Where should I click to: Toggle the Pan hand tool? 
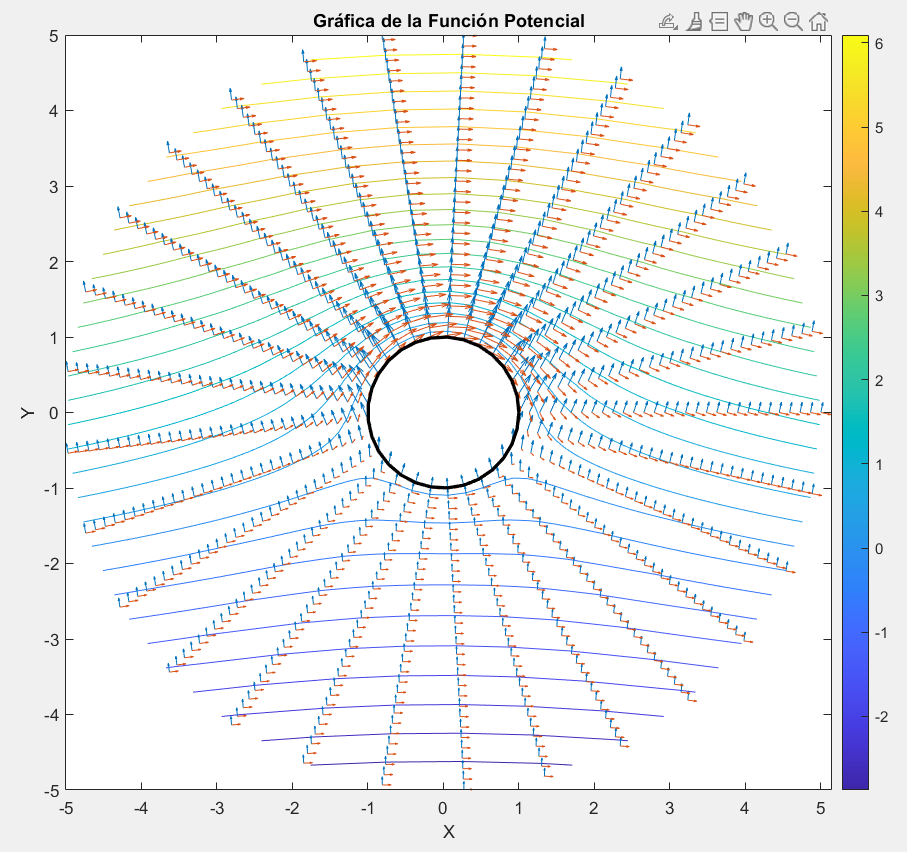[x=743, y=20]
